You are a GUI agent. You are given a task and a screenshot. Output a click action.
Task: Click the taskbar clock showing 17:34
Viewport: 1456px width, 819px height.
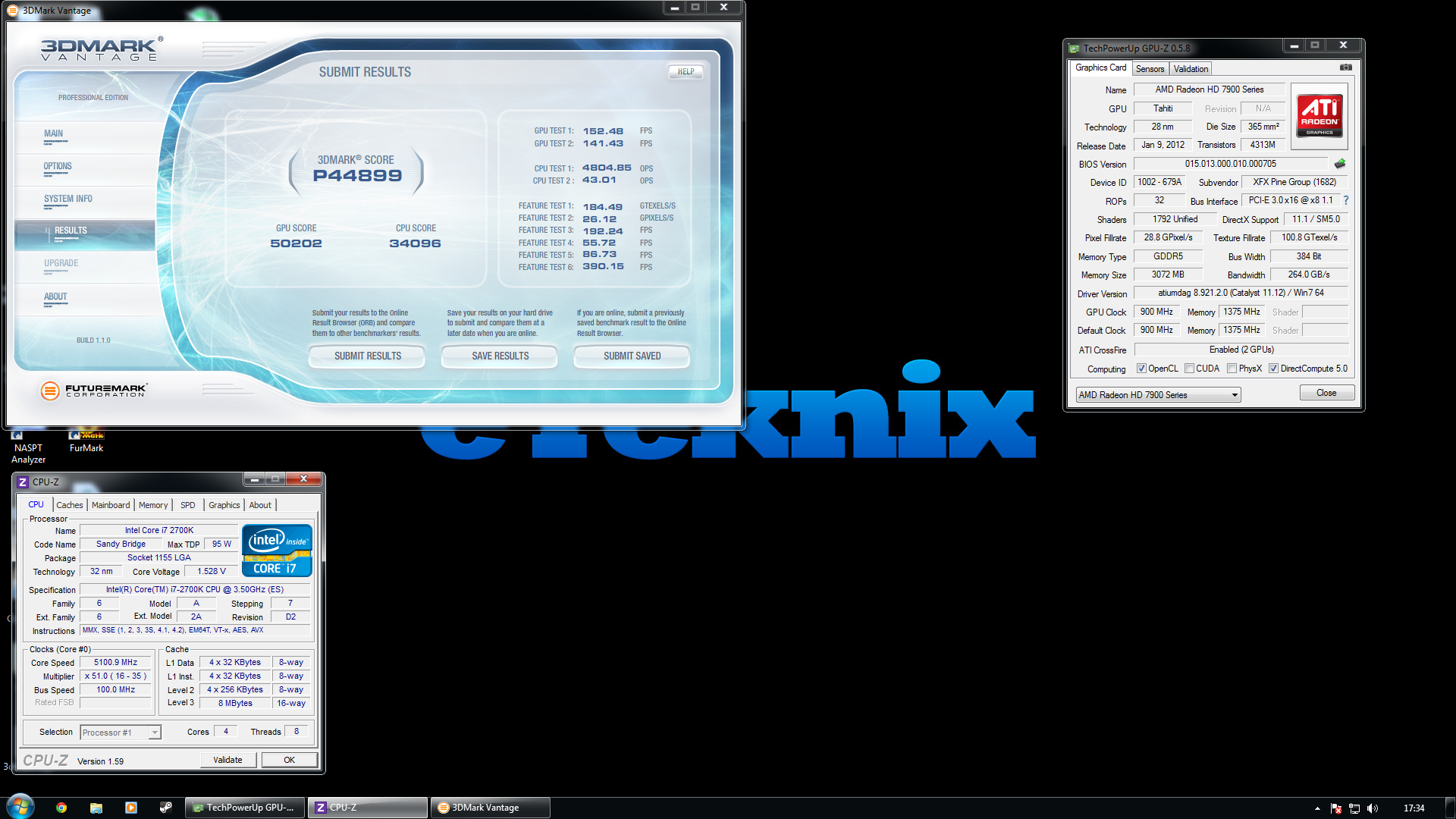1414,808
